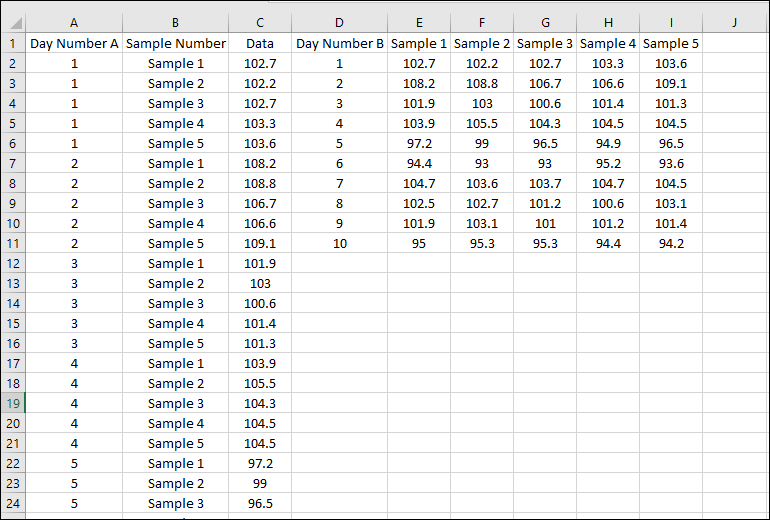Image resolution: width=770 pixels, height=520 pixels.
Task: Select cell I11 containing 94.2
Action: click(x=671, y=243)
